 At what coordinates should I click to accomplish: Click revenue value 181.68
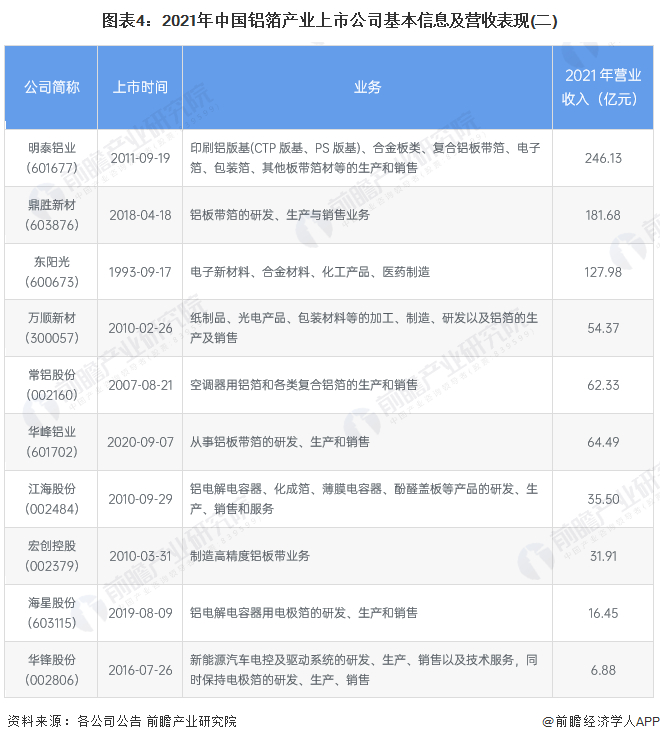click(603, 215)
